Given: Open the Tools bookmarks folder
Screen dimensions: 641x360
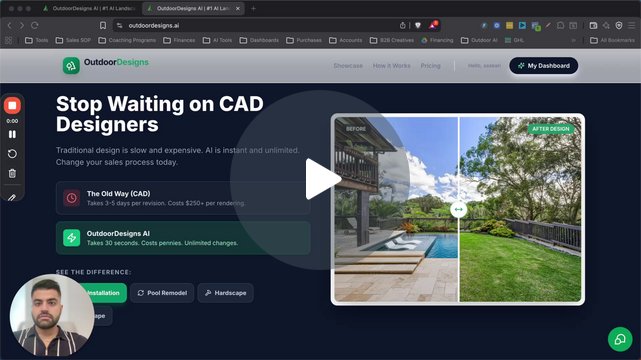Looking at the screenshot, I should click(x=36, y=40).
